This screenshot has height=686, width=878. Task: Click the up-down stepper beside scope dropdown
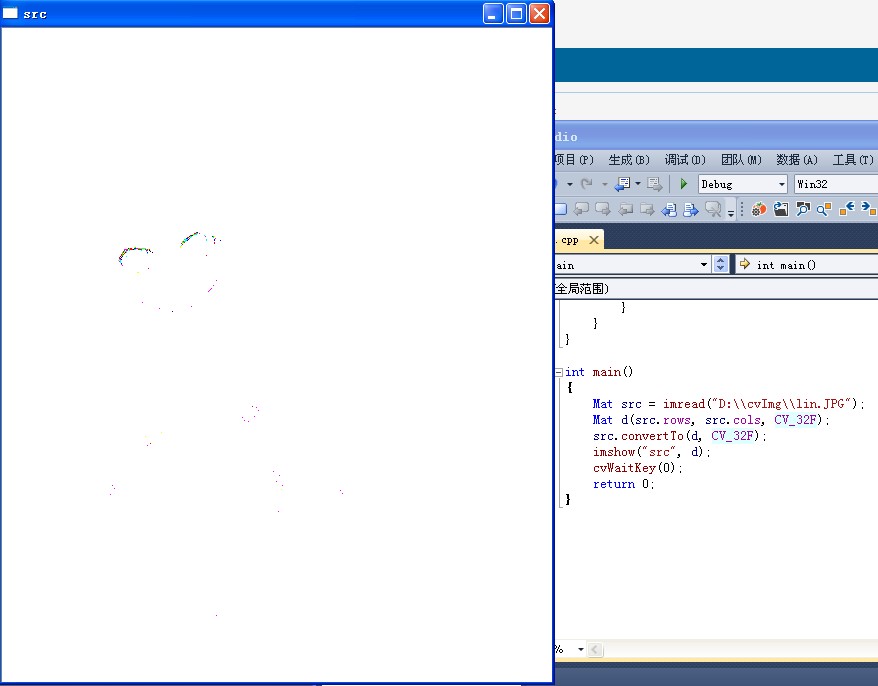721,264
